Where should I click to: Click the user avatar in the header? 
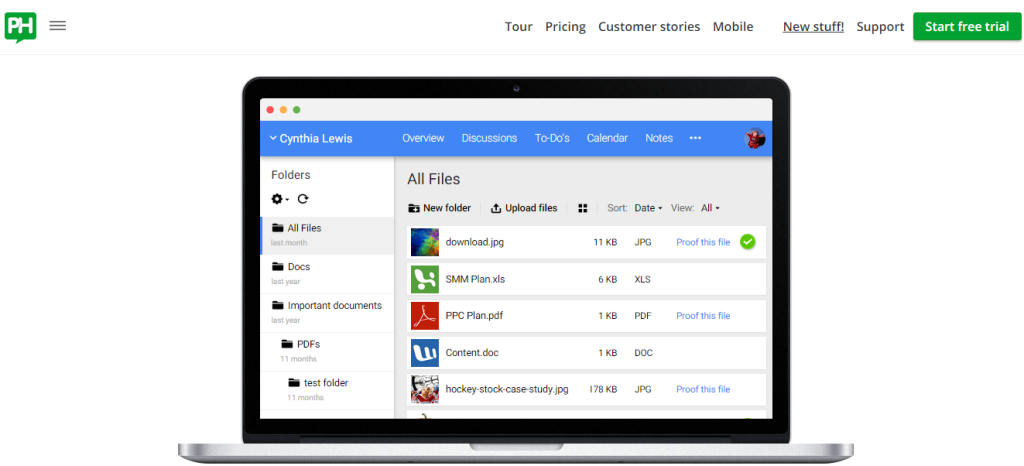756,138
